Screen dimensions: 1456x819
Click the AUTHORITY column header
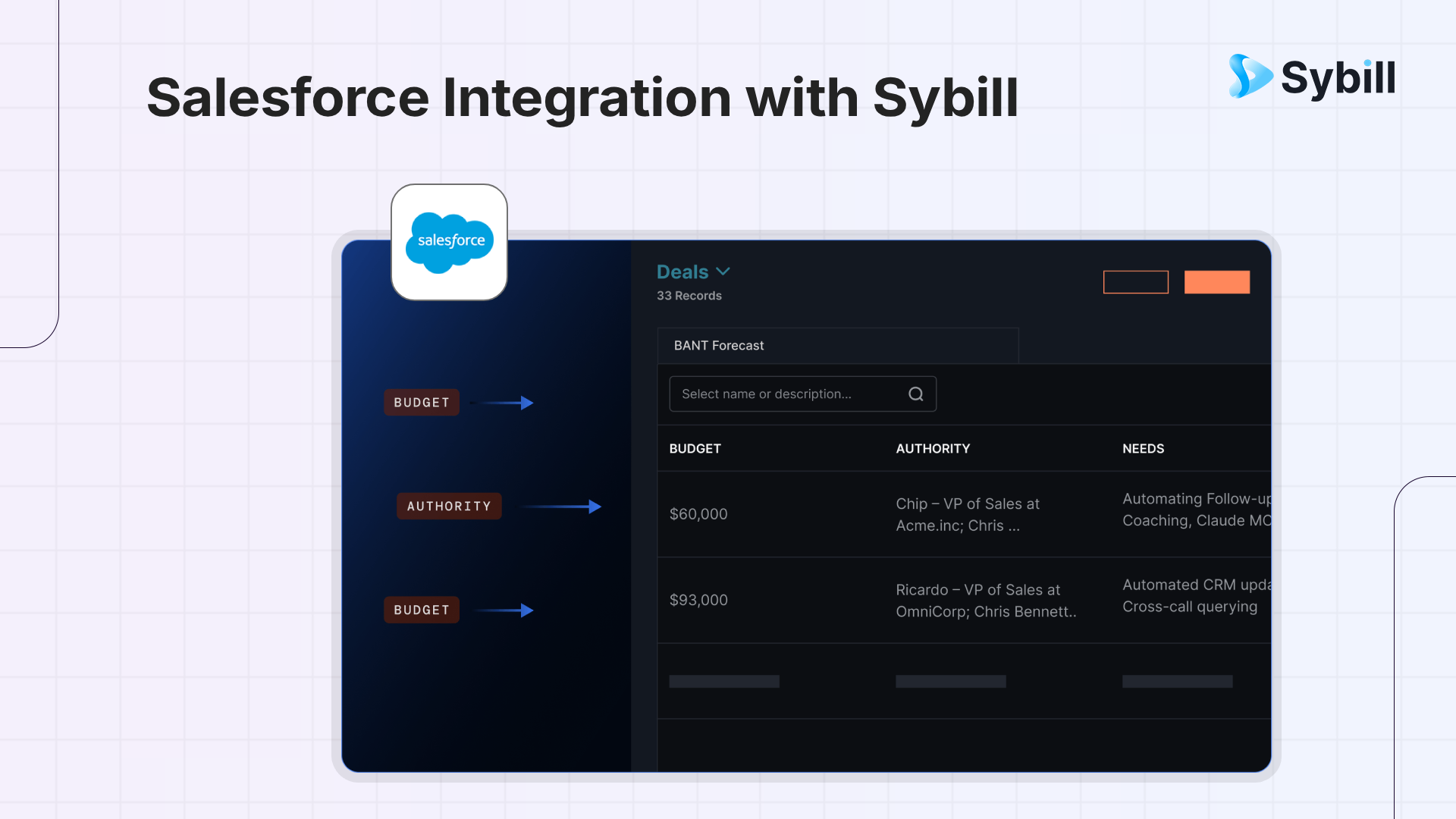pyautogui.click(x=933, y=449)
